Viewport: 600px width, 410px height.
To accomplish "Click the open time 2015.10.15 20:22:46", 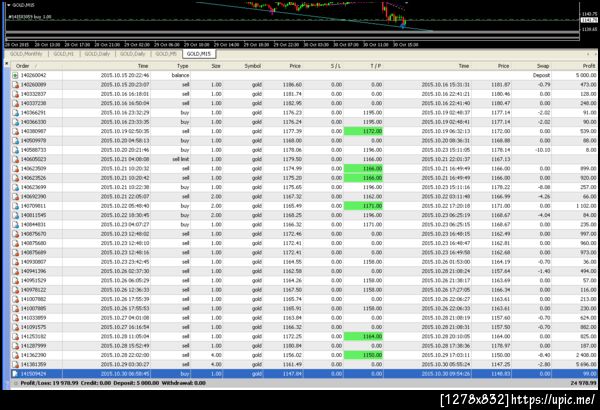I will pos(125,75).
